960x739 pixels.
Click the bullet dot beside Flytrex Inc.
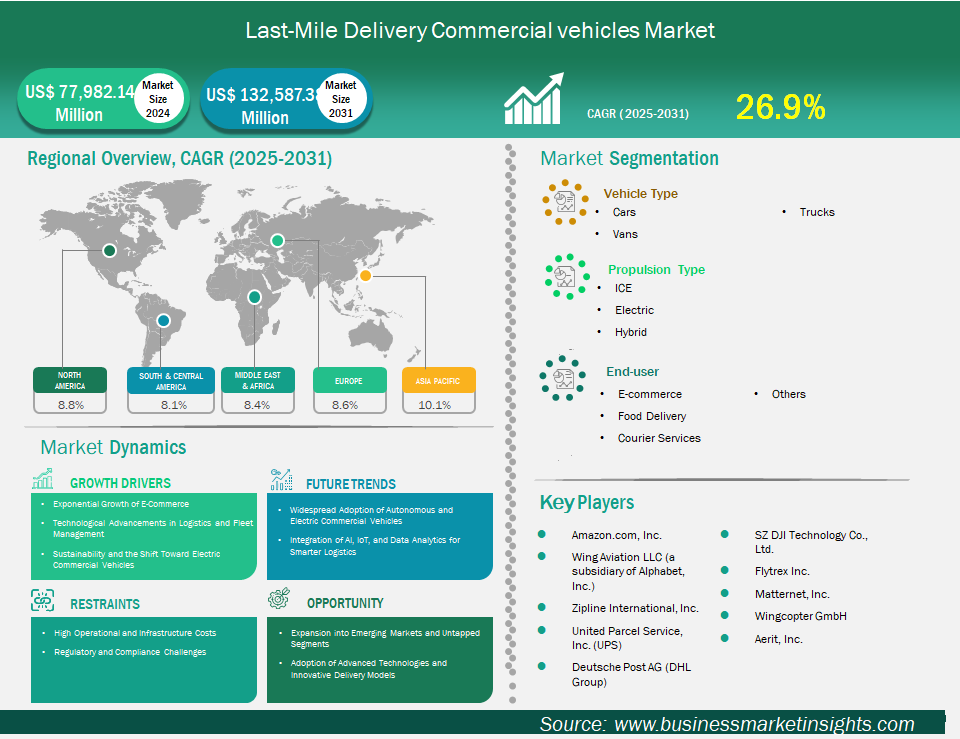pos(724,570)
